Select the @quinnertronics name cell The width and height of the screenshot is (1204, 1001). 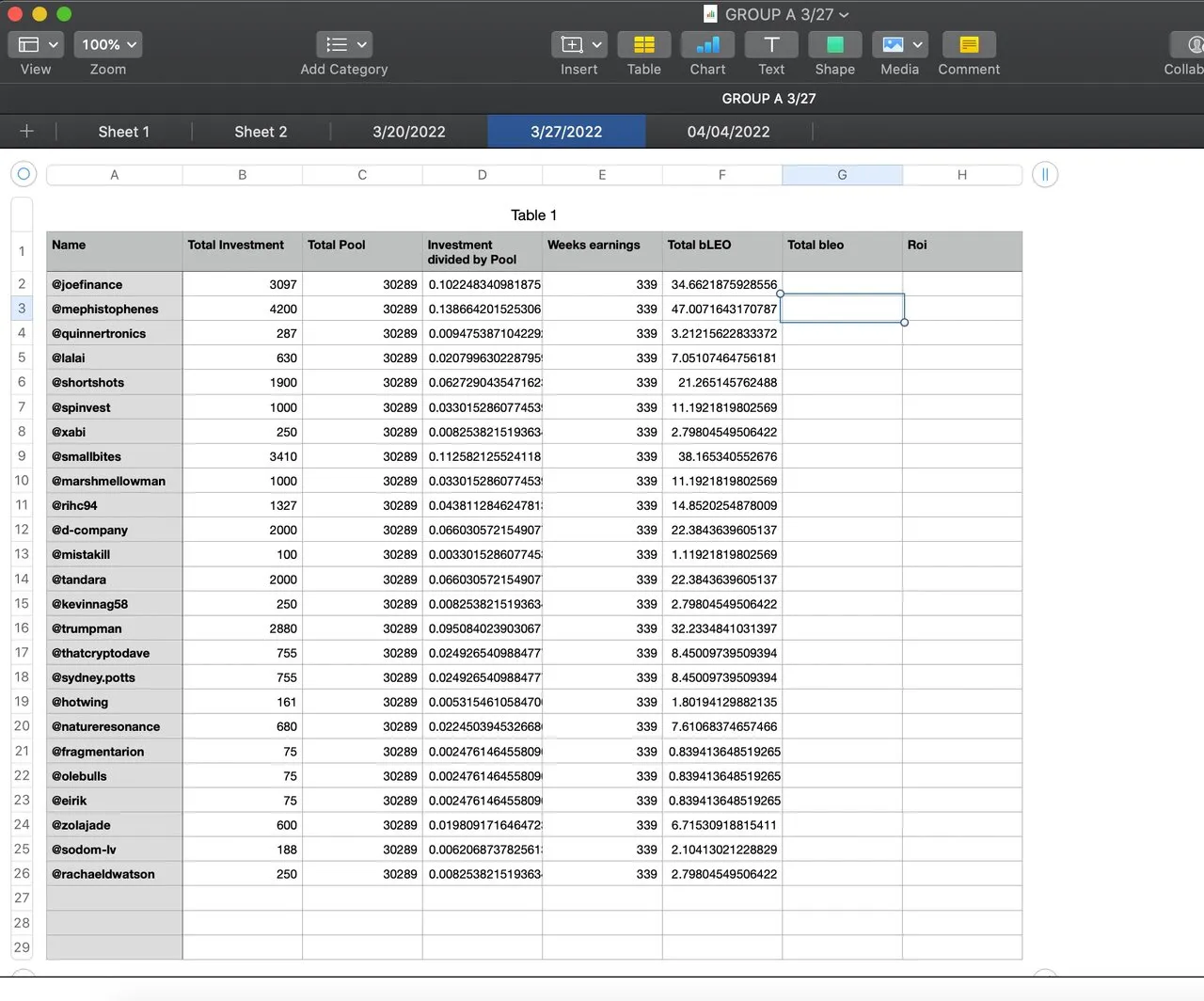coord(115,333)
